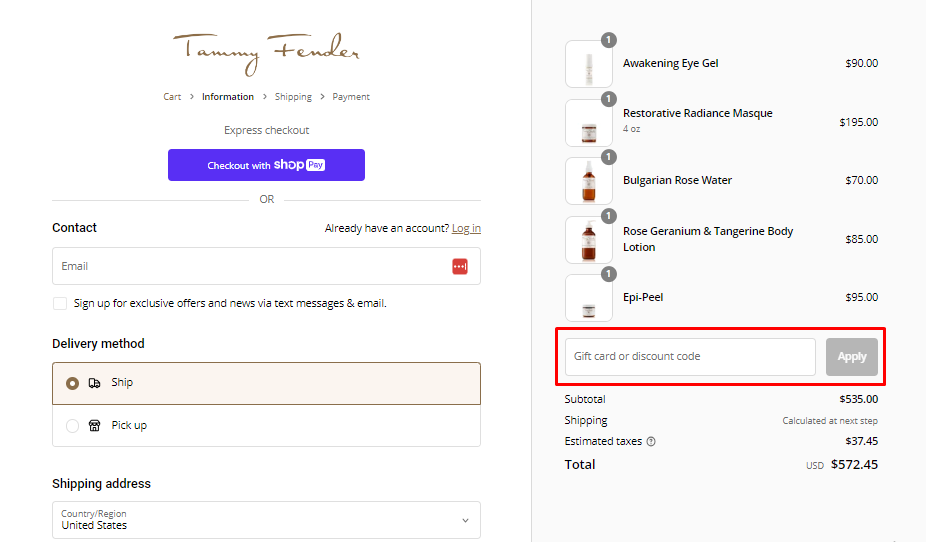Click the store icon beside Pick up
The height and width of the screenshot is (542, 926).
click(94, 426)
